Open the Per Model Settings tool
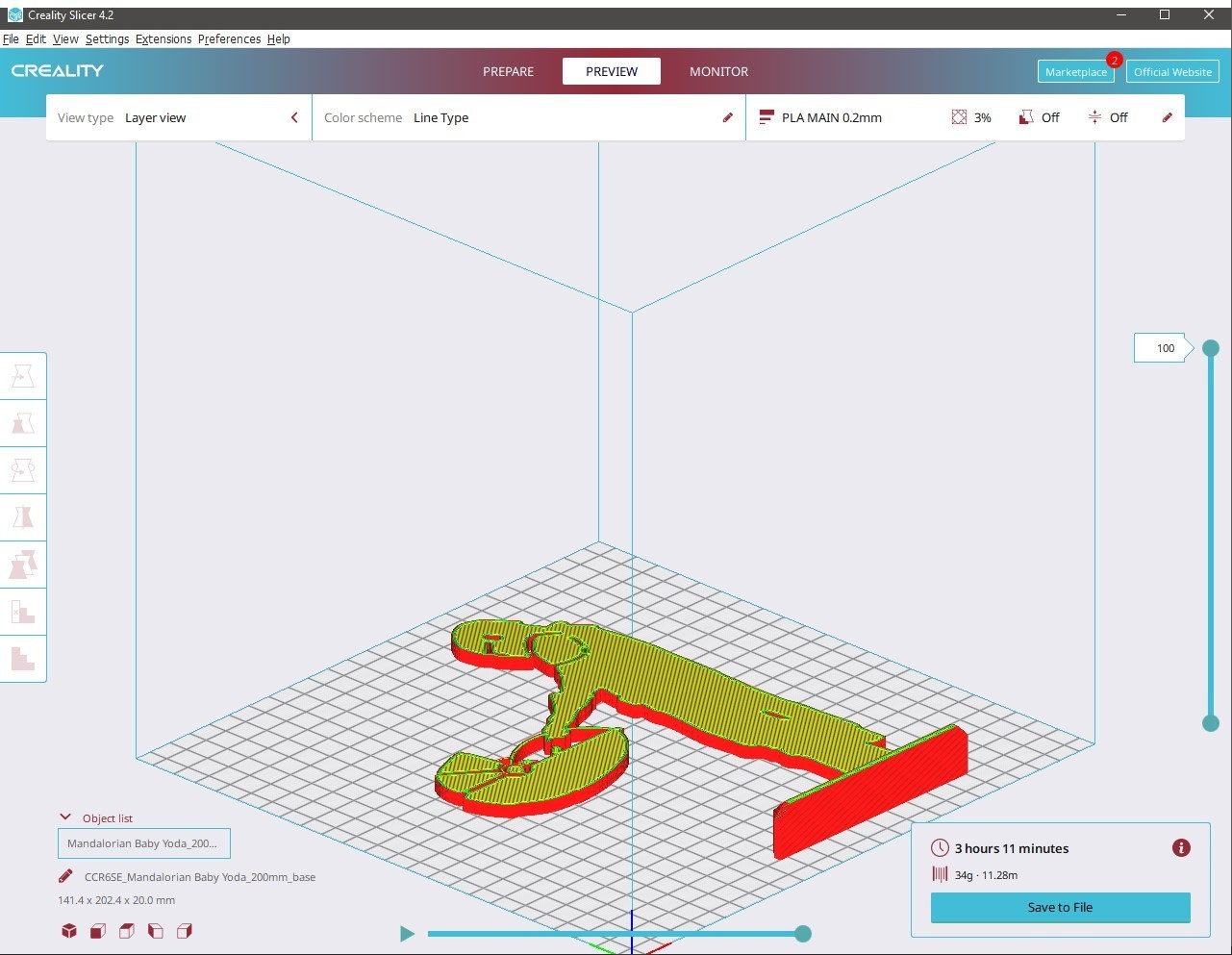This screenshot has height=955, width=1232. 23,565
